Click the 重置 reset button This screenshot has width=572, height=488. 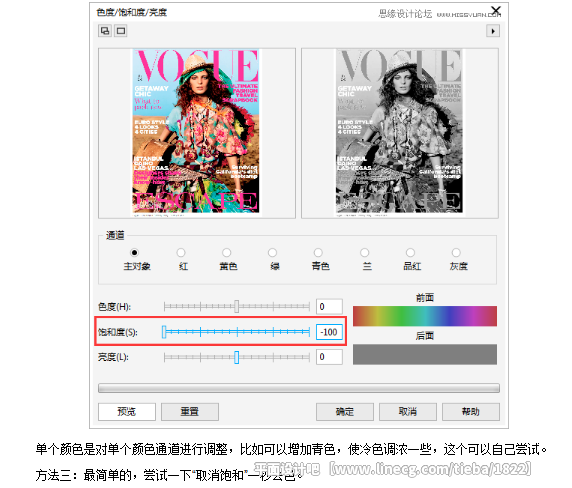pyautogui.click(x=190, y=412)
